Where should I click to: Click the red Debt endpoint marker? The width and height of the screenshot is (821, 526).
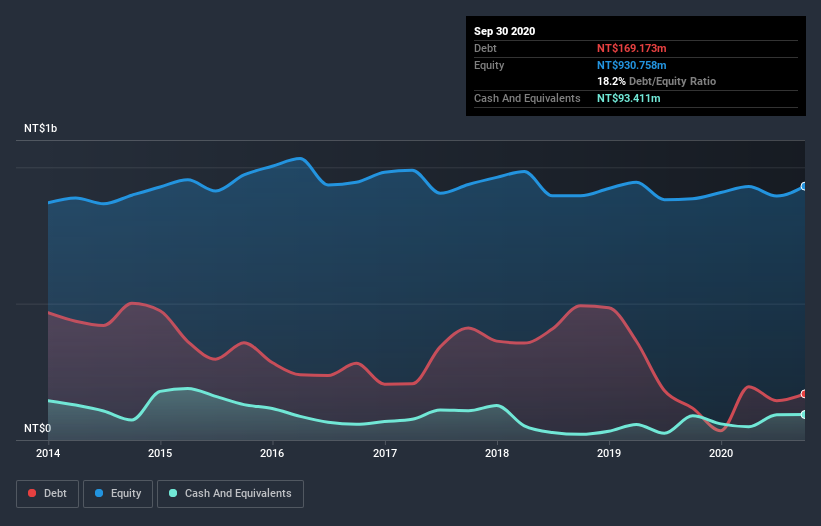point(804,394)
